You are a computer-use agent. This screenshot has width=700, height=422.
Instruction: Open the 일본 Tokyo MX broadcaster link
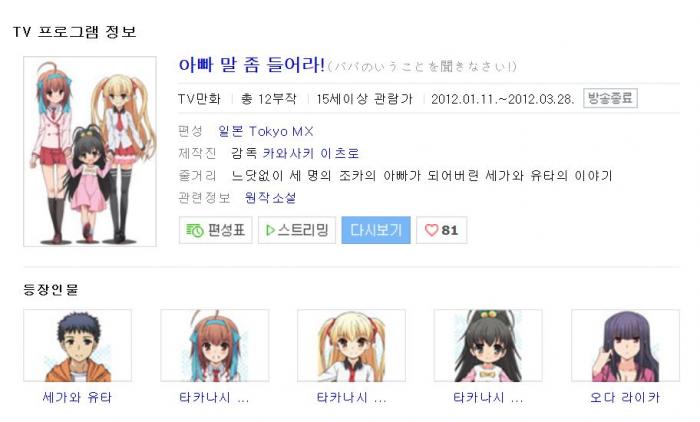[266, 131]
